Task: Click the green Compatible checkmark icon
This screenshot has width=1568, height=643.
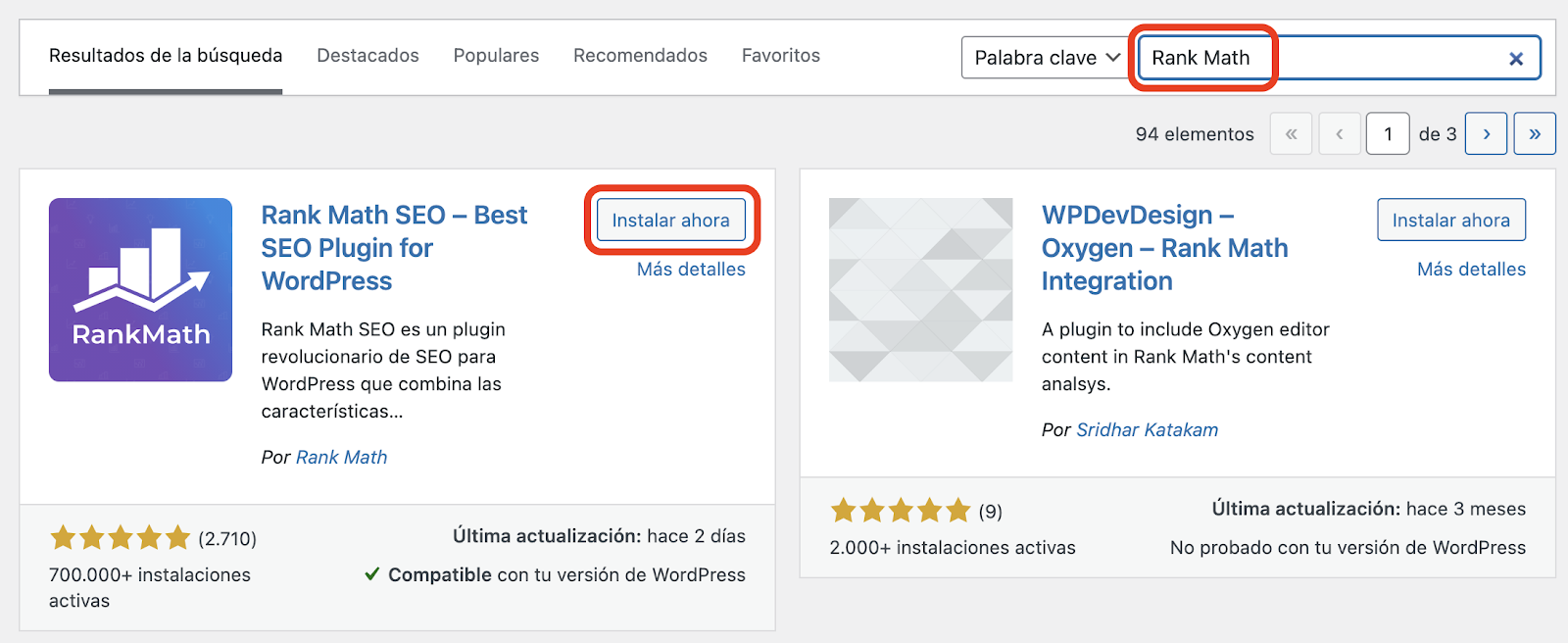Action: click(372, 574)
